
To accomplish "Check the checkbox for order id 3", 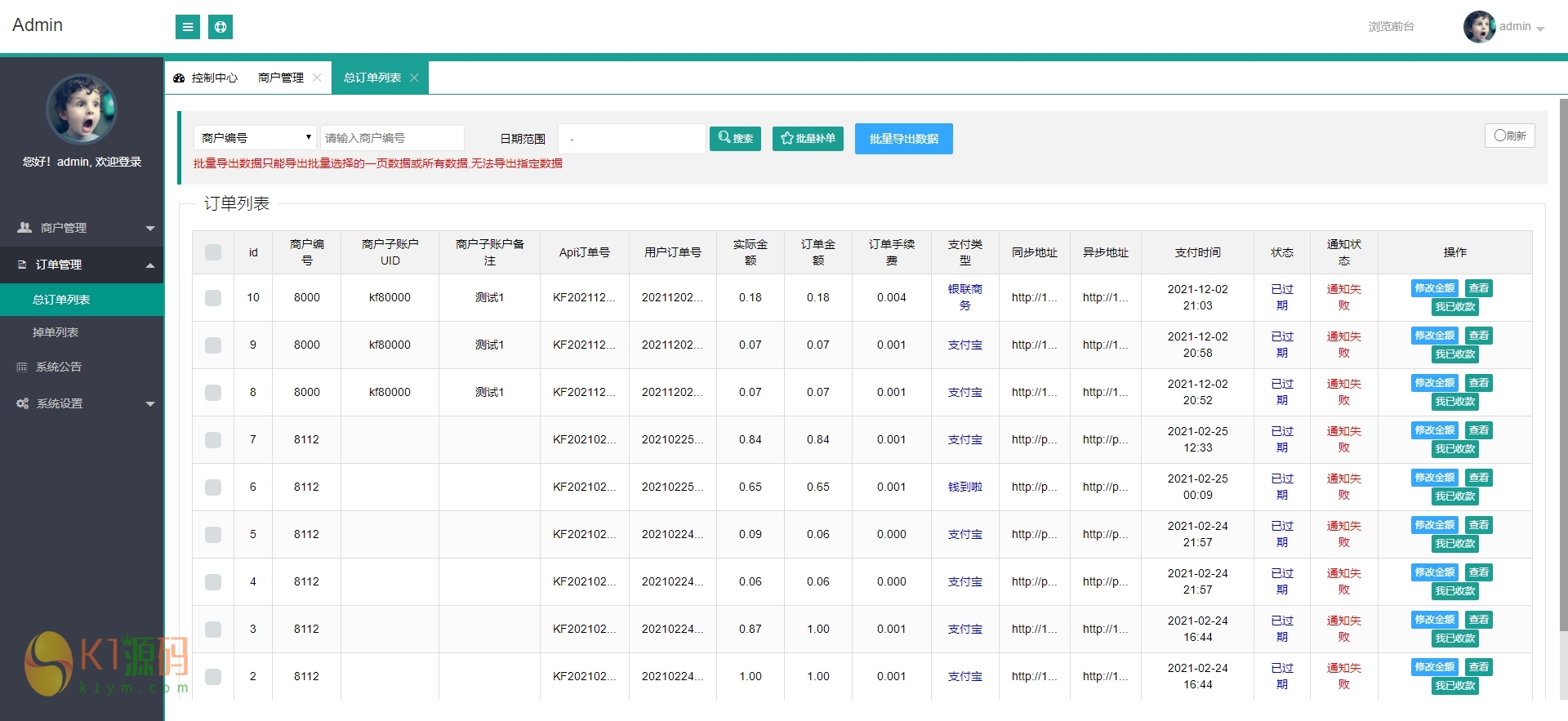I will (x=213, y=630).
